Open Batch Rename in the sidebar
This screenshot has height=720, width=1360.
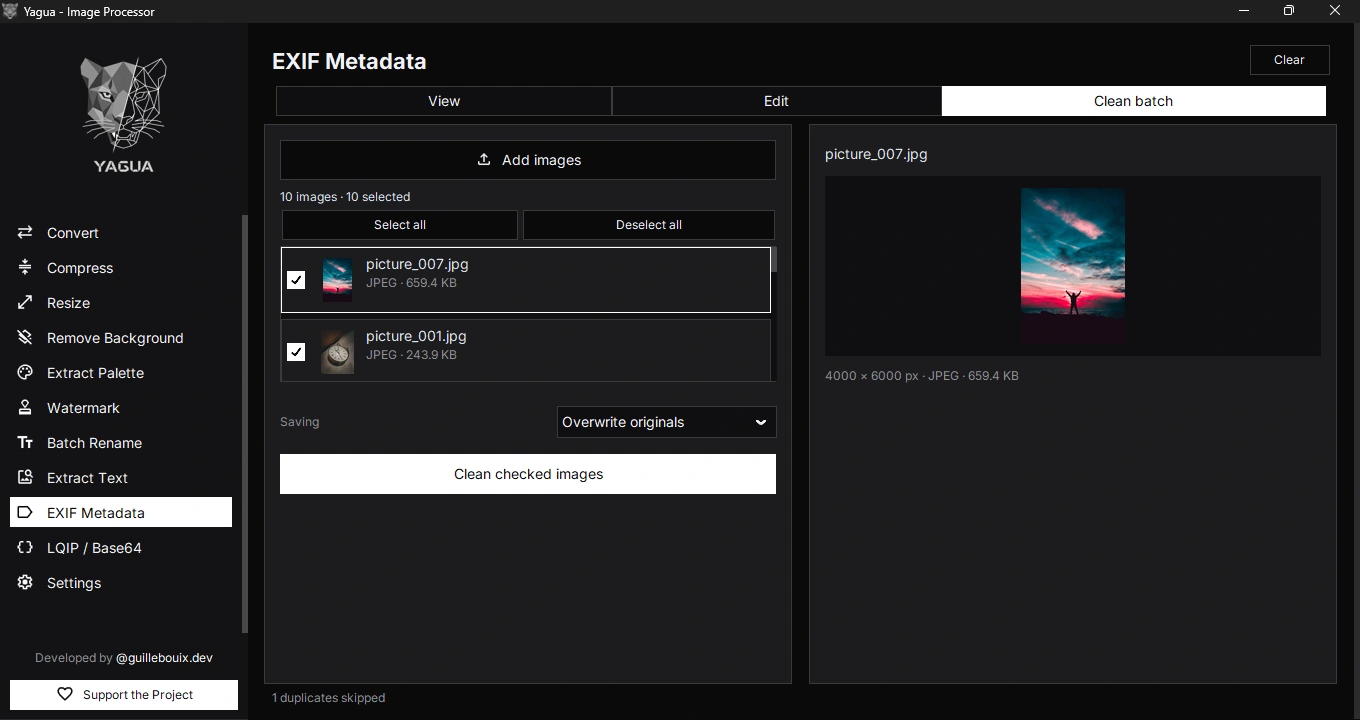point(121,443)
